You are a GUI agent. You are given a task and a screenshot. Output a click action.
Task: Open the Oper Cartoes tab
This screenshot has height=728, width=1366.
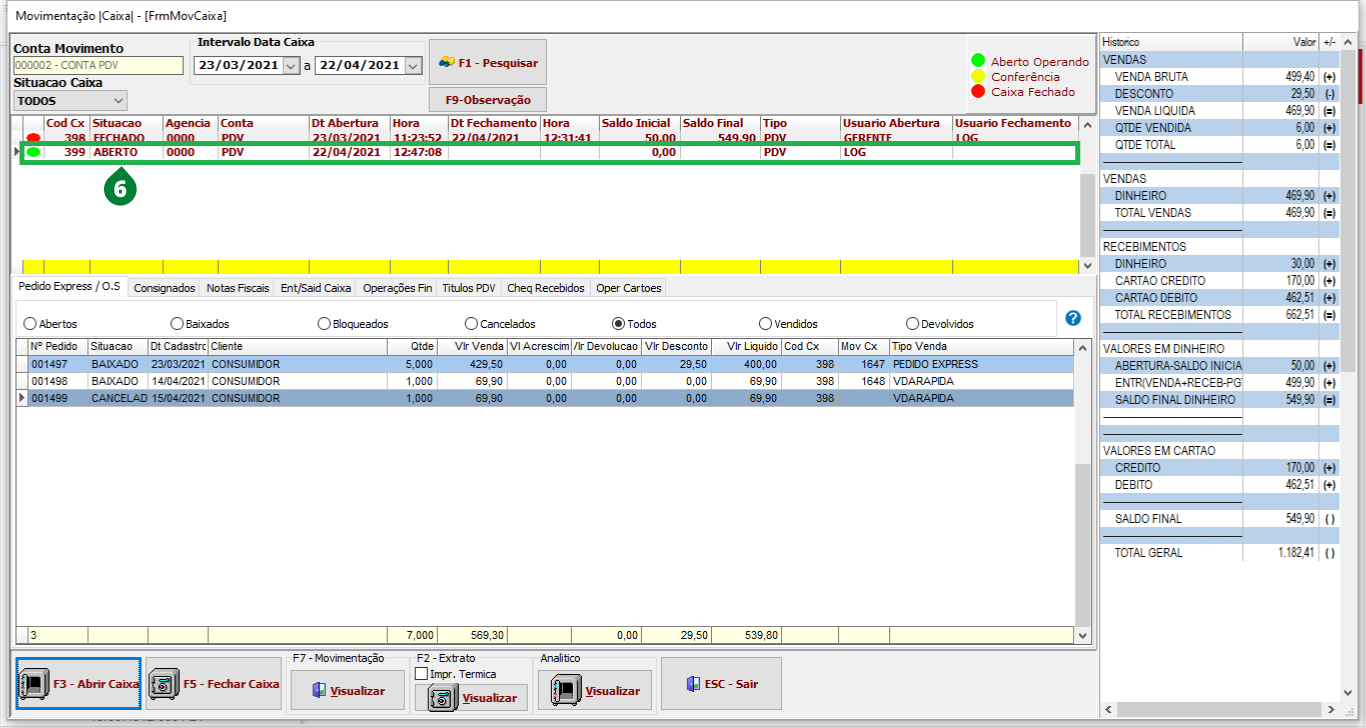[629, 288]
